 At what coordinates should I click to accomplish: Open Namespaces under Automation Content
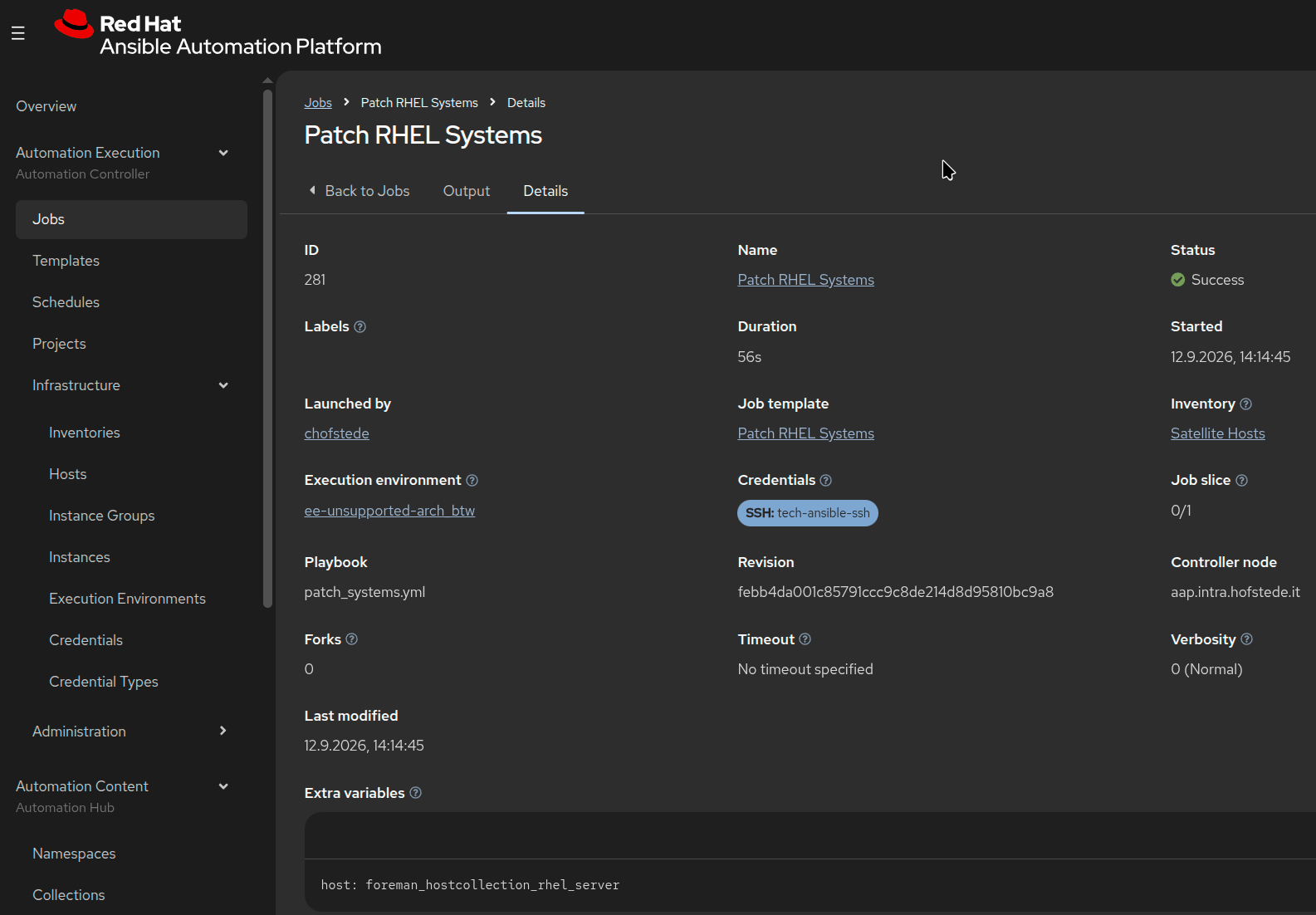pos(74,854)
